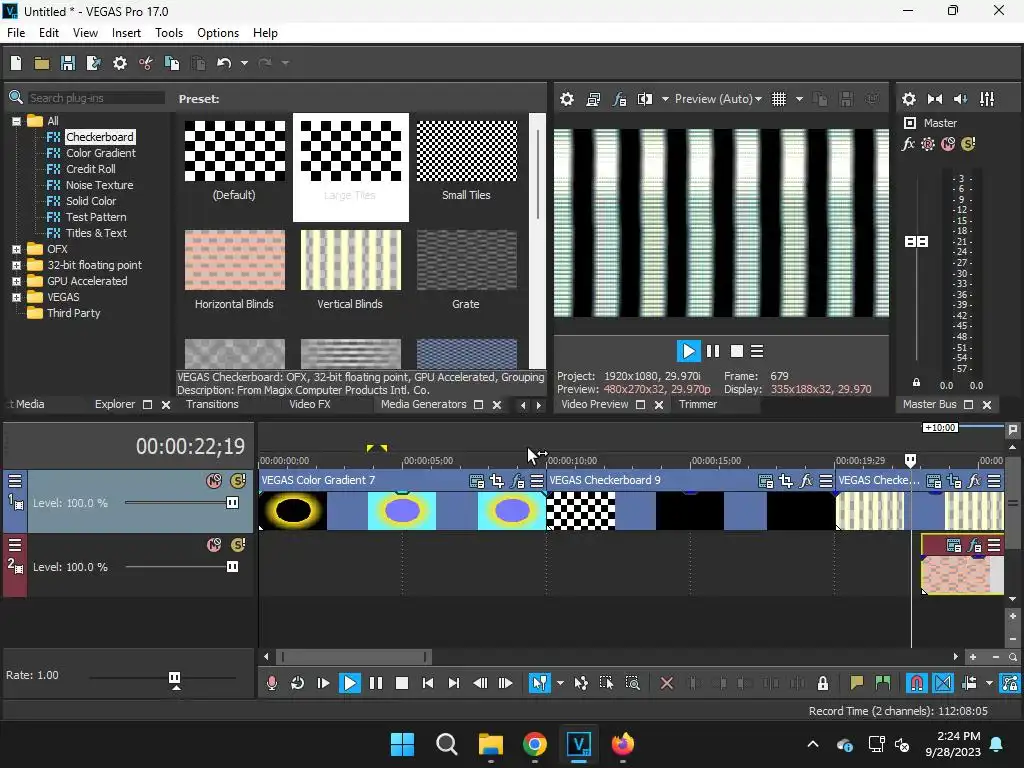Open the Preview (Auto) quality dropdown
The width and height of the screenshot is (1024, 768).
(718, 99)
